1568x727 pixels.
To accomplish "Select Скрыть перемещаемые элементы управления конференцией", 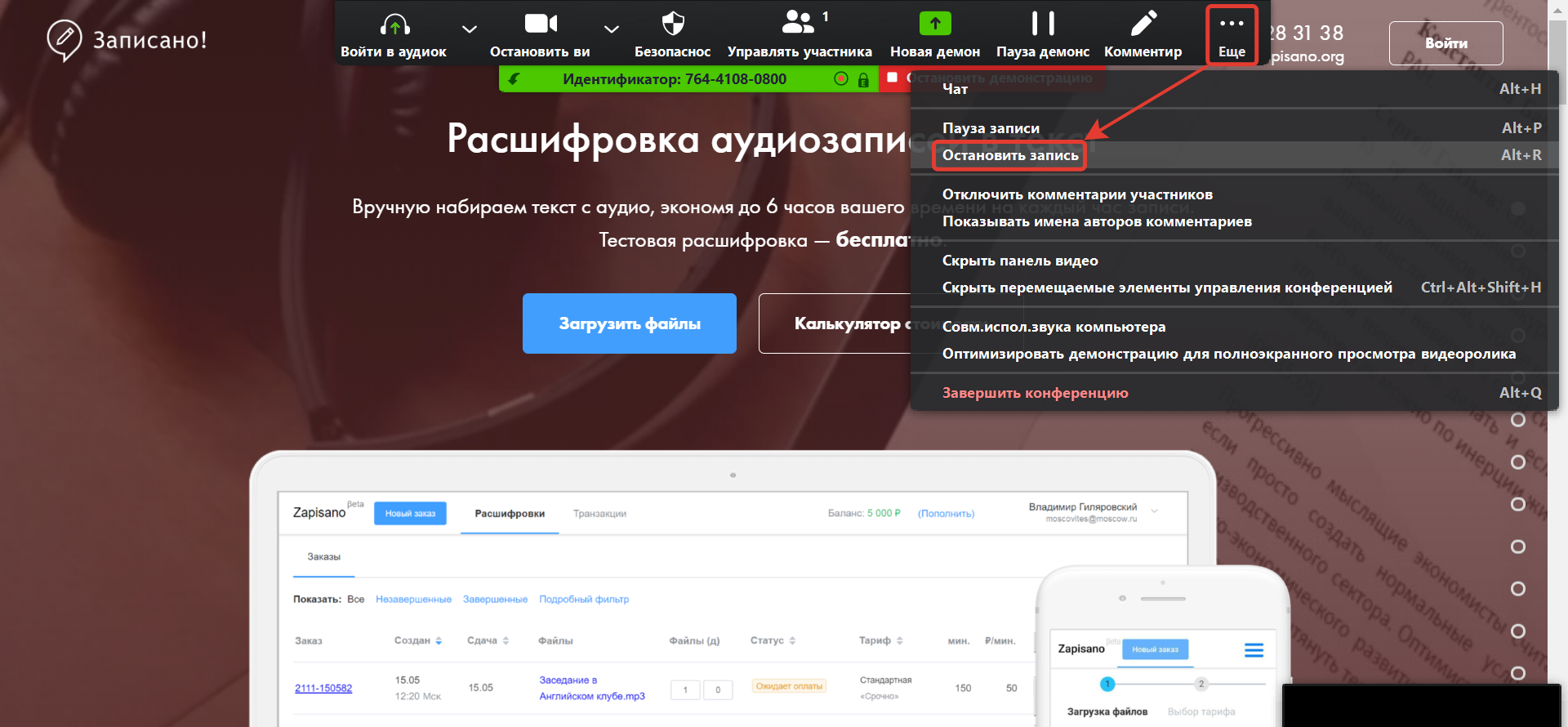I will (1235, 288).
